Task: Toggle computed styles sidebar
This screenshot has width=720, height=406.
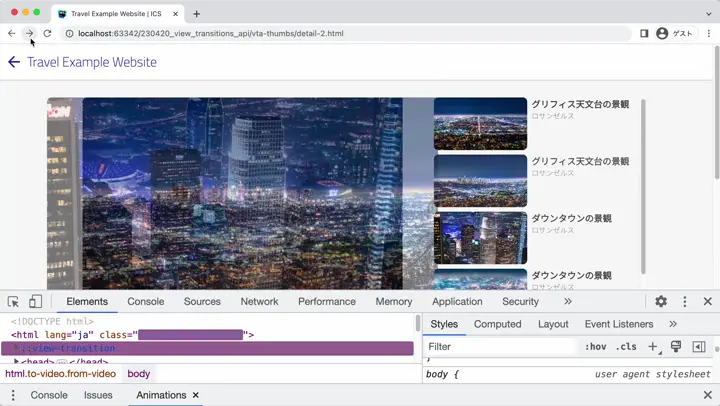Action: point(699,347)
